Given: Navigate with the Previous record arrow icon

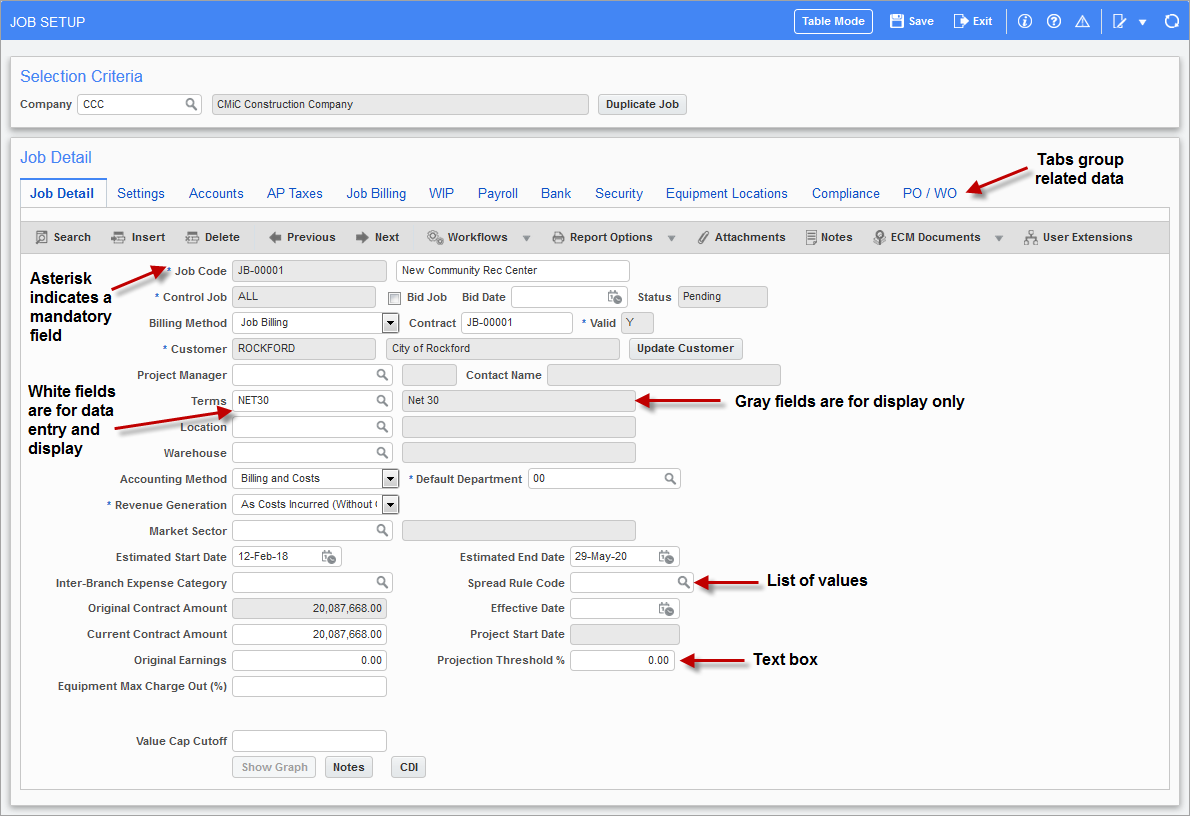Looking at the screenshot, I should [x=301, y=237].
